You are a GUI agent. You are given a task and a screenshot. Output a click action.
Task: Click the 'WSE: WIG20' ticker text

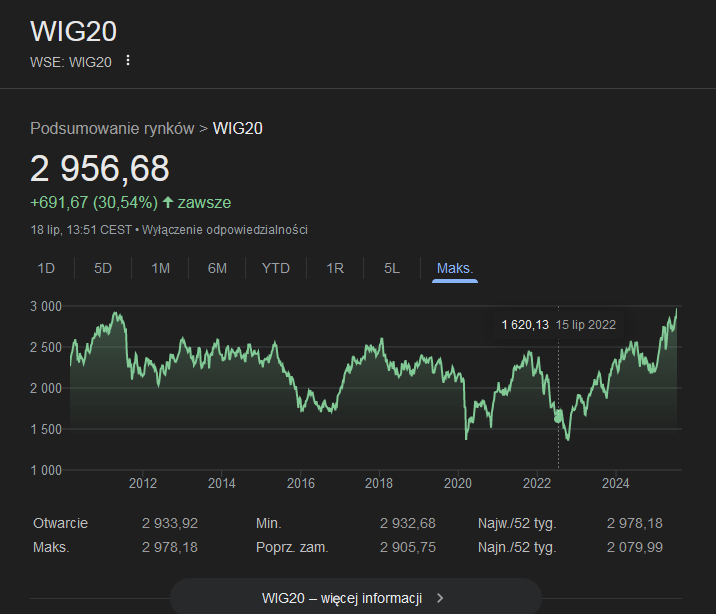(x=71, y=62)
